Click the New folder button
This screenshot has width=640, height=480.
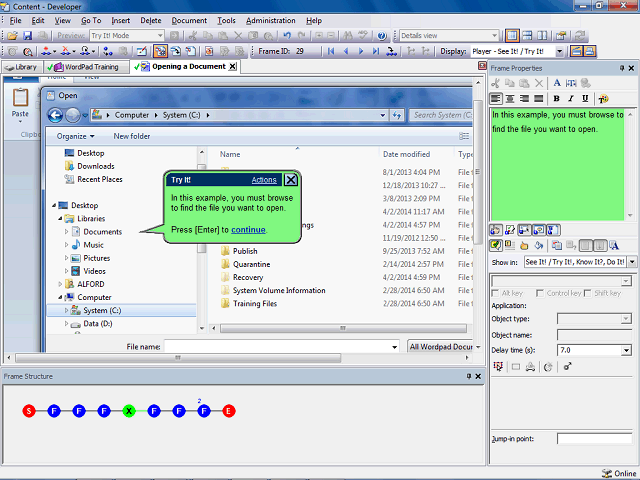tap(131, 136)
